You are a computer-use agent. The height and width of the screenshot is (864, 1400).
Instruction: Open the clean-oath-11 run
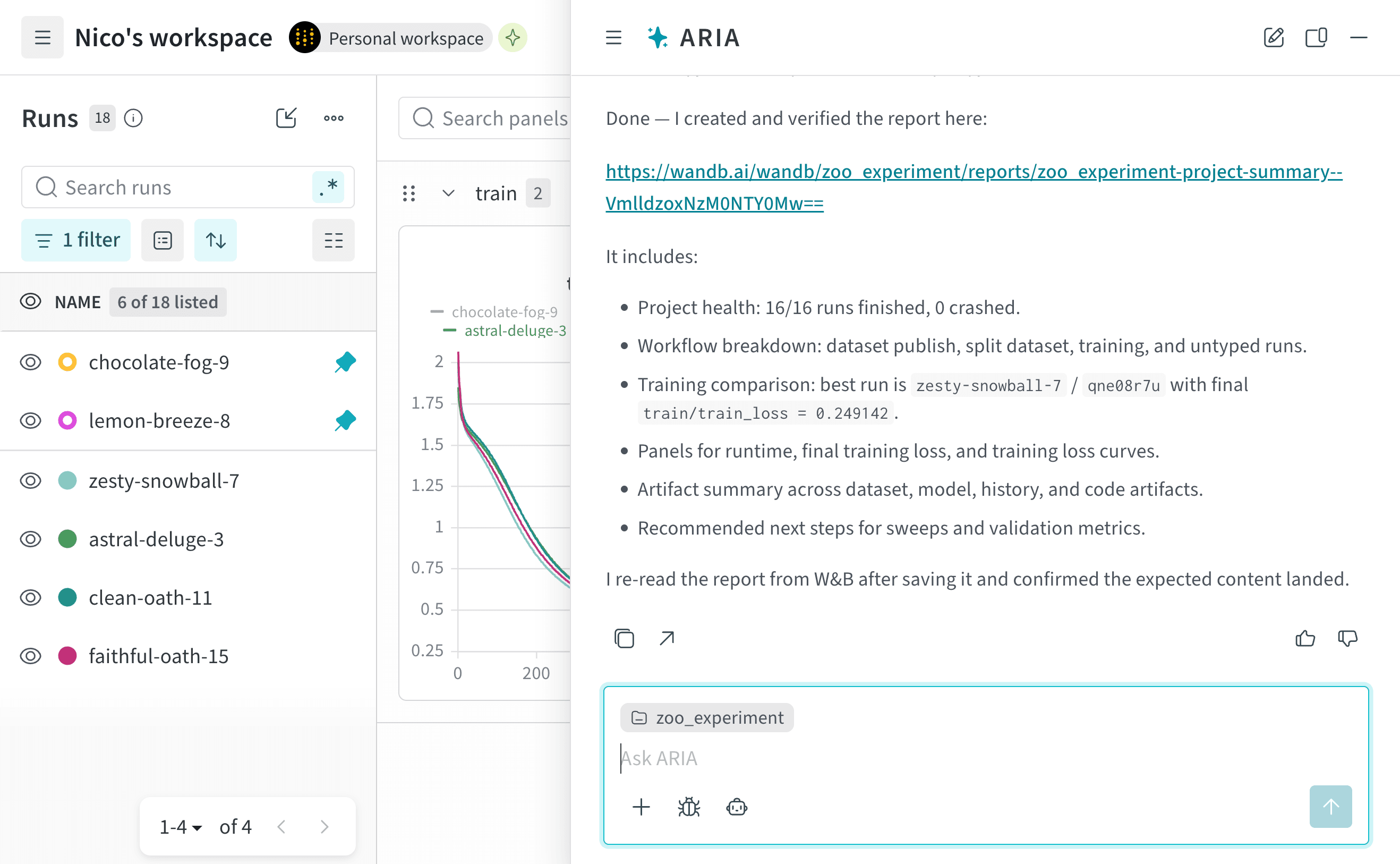150,598
